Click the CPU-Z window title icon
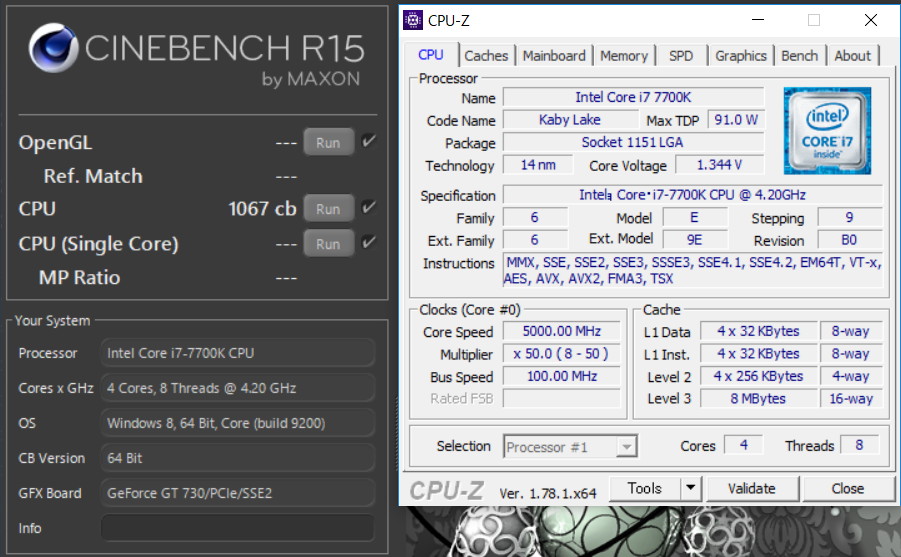The image size is (901, 557). tap(413, 20)
